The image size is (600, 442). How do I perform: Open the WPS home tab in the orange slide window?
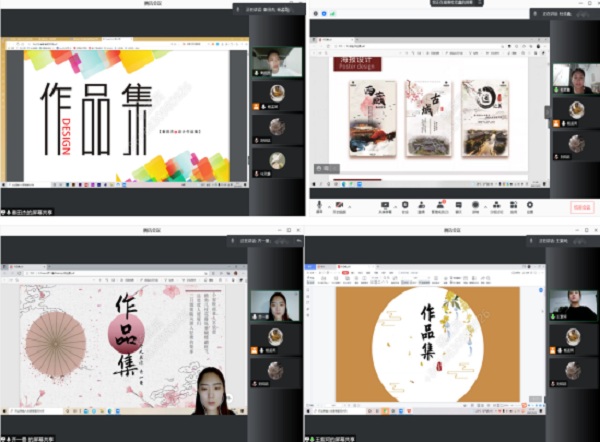(x=310, y=267)
